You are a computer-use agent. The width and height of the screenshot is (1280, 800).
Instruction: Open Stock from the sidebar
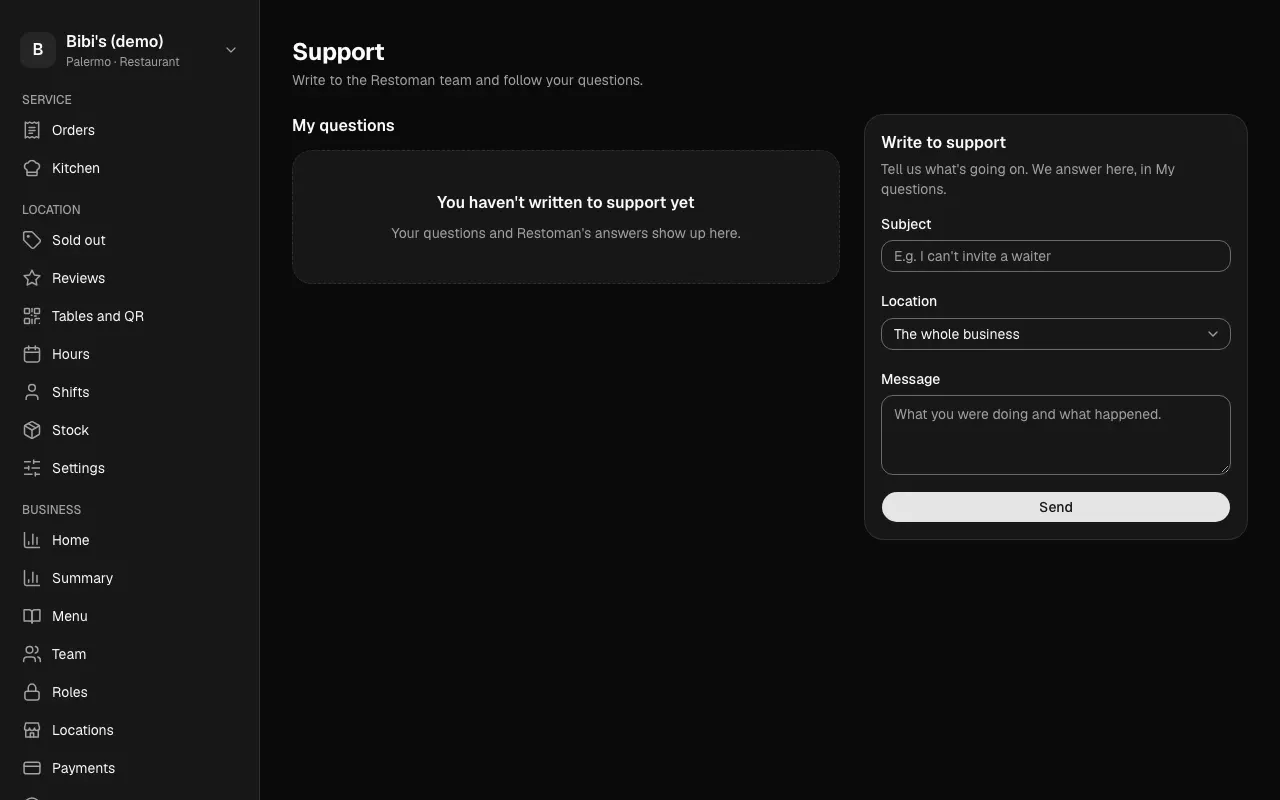tap(130, 430)
